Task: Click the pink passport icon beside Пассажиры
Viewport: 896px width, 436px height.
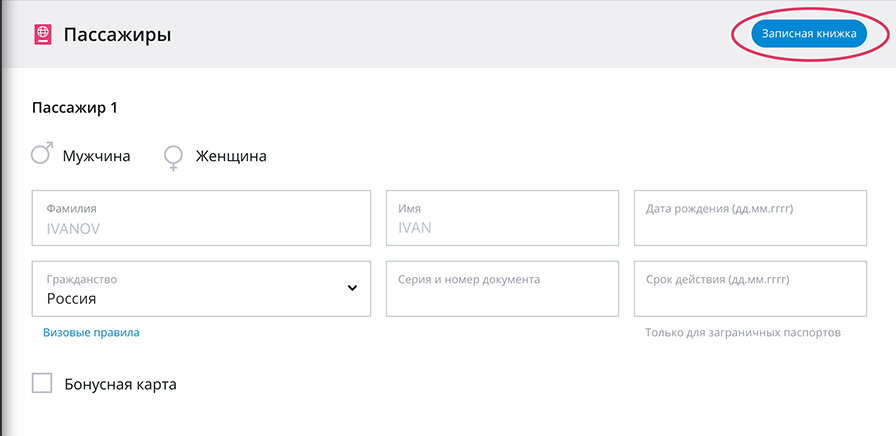Action: click(x=43, y=35)
